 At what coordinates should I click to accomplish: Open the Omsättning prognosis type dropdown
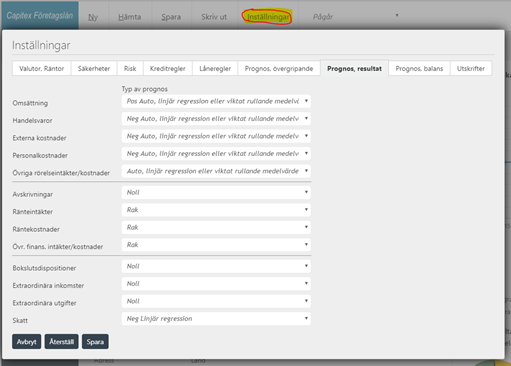[216, 101]
